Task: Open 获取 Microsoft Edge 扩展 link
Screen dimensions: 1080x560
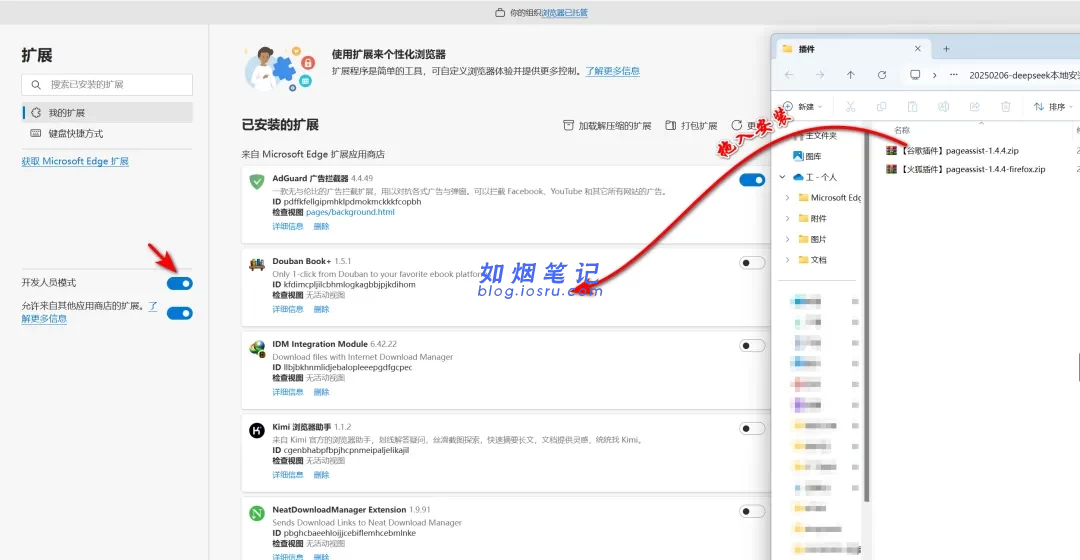Action: pos(75,161)
